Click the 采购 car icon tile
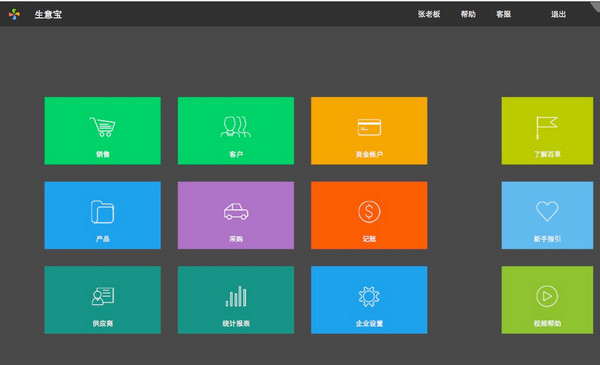This screenshot has width=600, height=365. 236,215
